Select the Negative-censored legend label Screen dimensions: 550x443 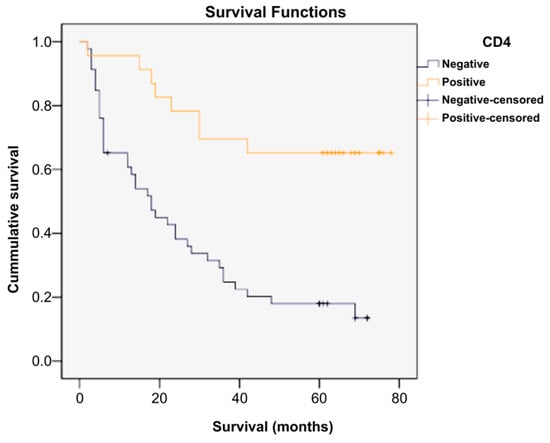click(492, 100)
